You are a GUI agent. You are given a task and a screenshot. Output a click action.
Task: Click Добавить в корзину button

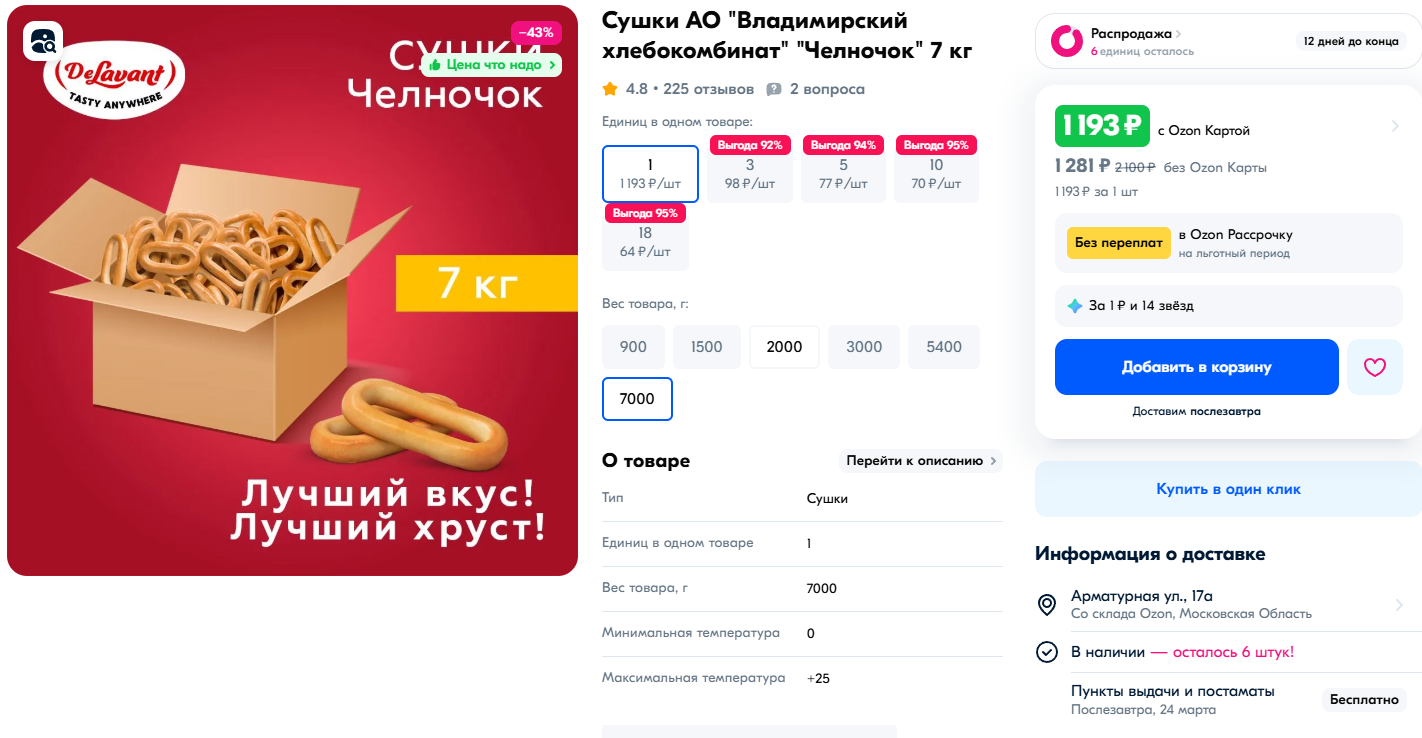(x=1196, y=367)
